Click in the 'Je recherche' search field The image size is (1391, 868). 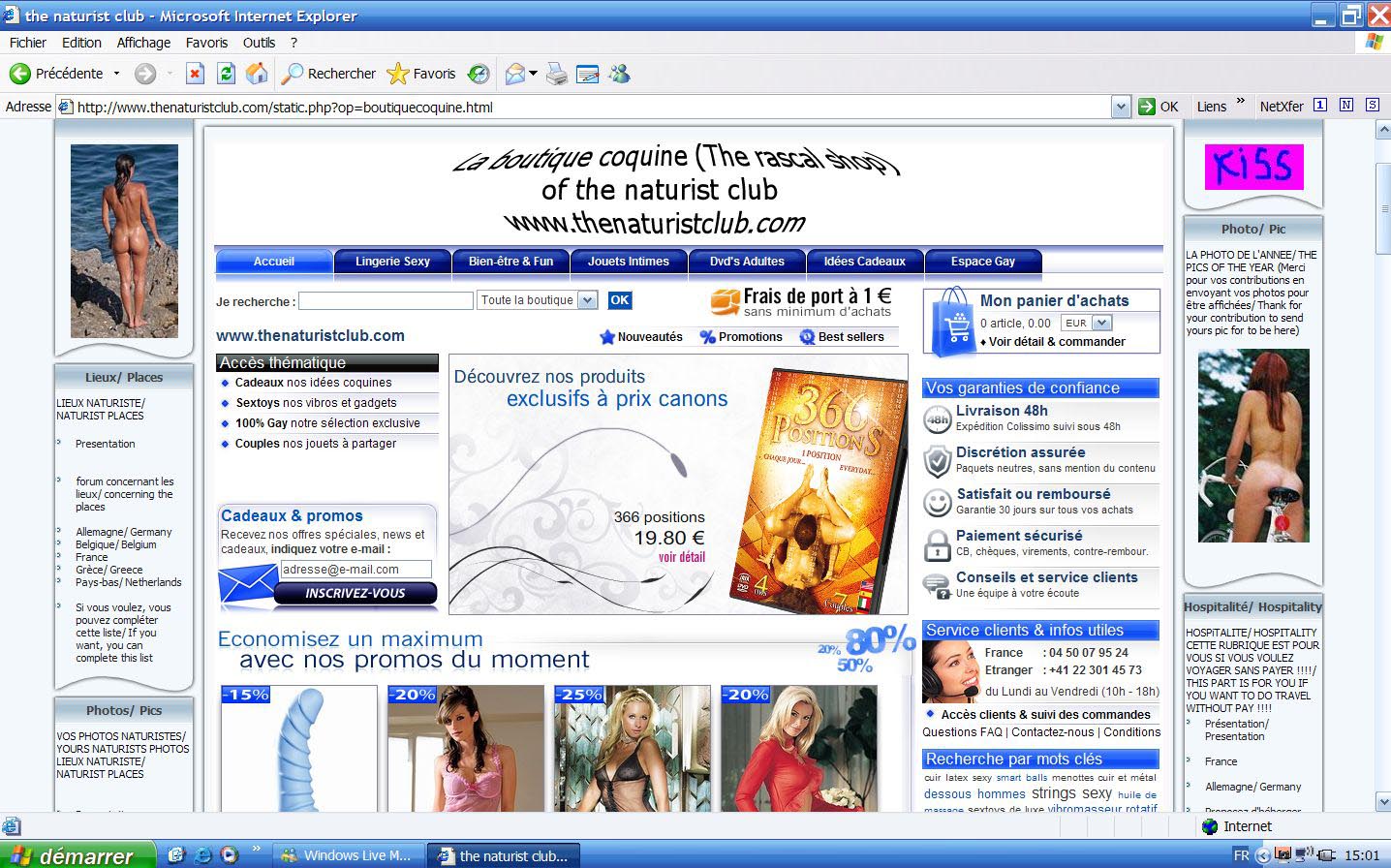(386, 301)
